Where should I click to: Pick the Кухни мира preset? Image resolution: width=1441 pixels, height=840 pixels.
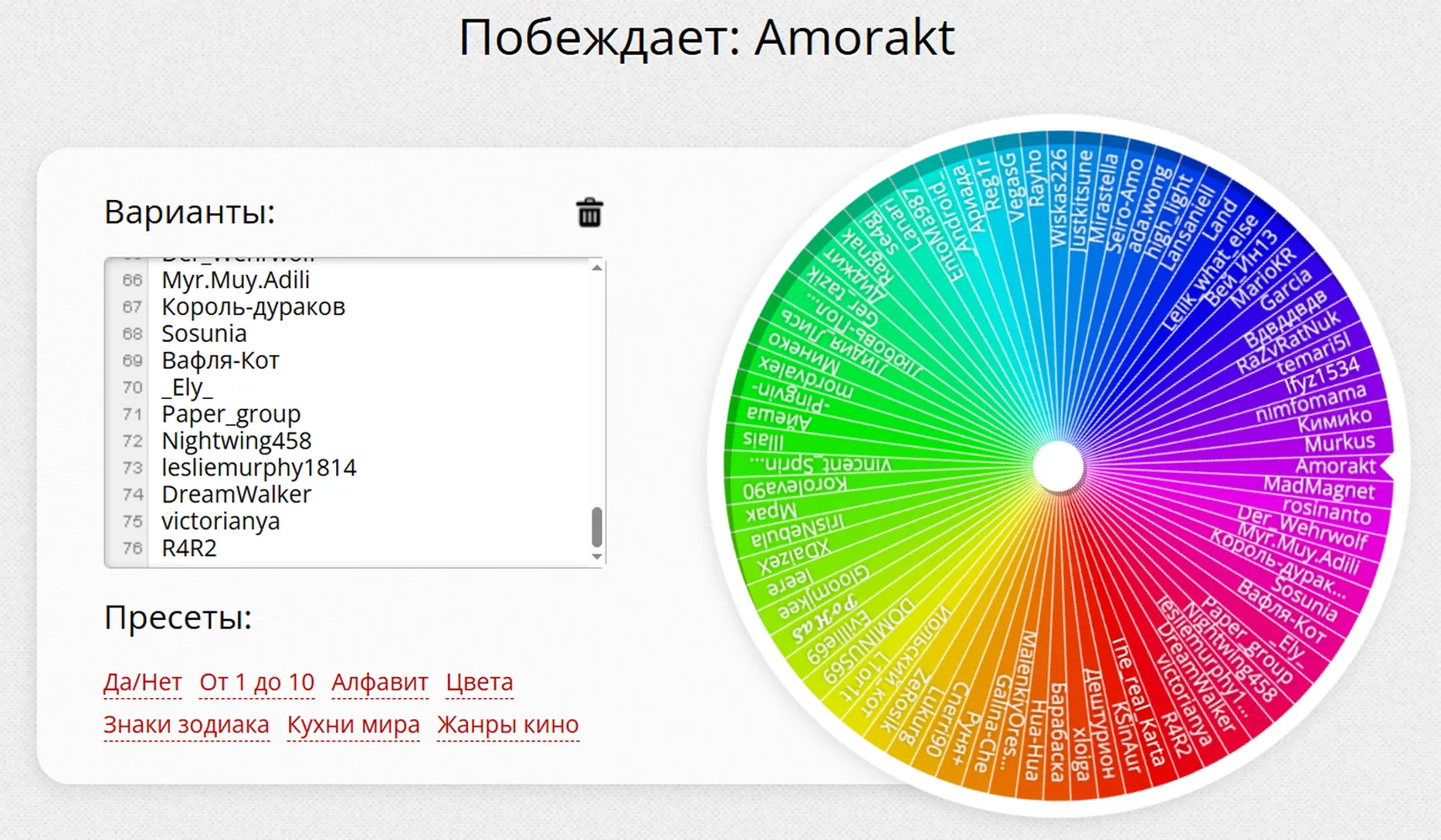pyautogui.click(x=353, y=725)
